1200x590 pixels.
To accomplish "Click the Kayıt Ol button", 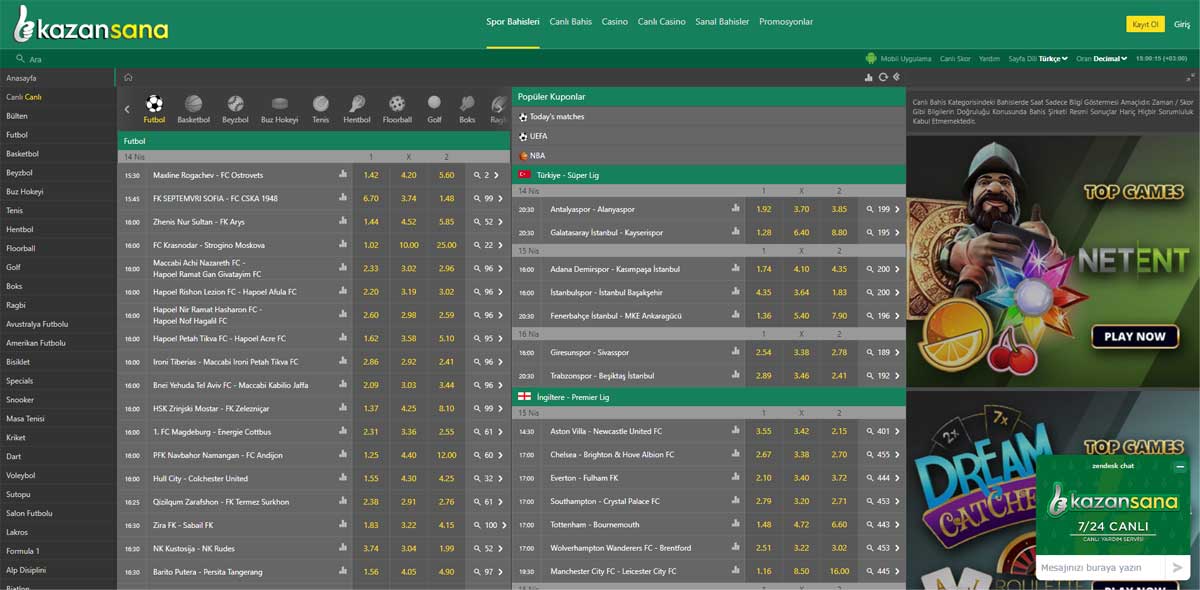I will pyautogui.click(x=1144, y=24).
